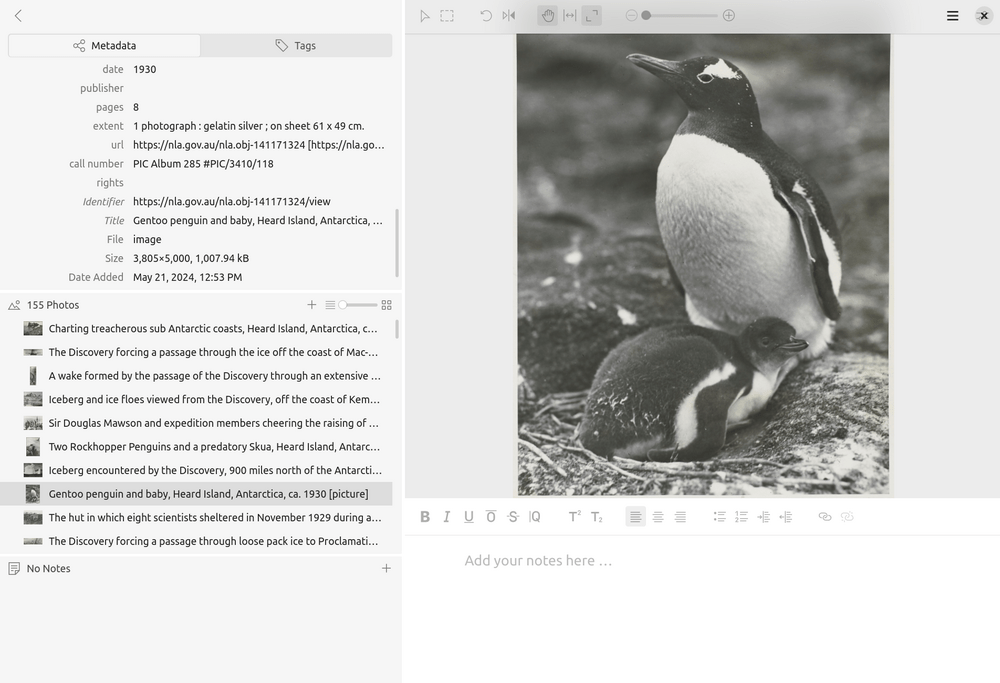Select the arrow pointer tool

[x=425, y=16]
